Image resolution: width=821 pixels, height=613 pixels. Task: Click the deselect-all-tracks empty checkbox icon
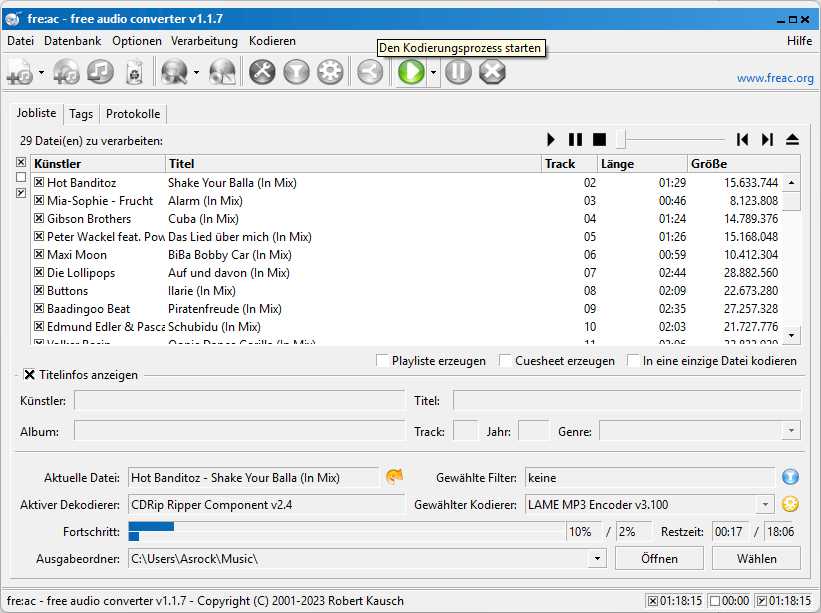coord(21,177)
